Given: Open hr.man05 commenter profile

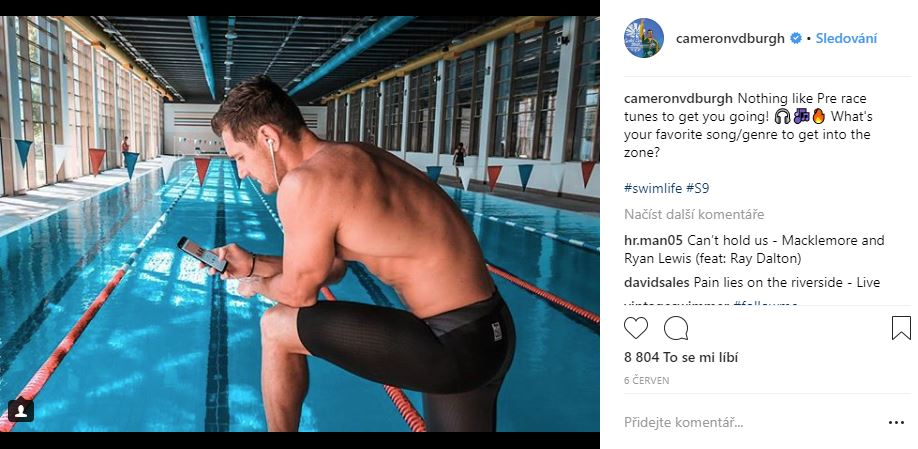Looking at the screenshot, I should [653, 241].
